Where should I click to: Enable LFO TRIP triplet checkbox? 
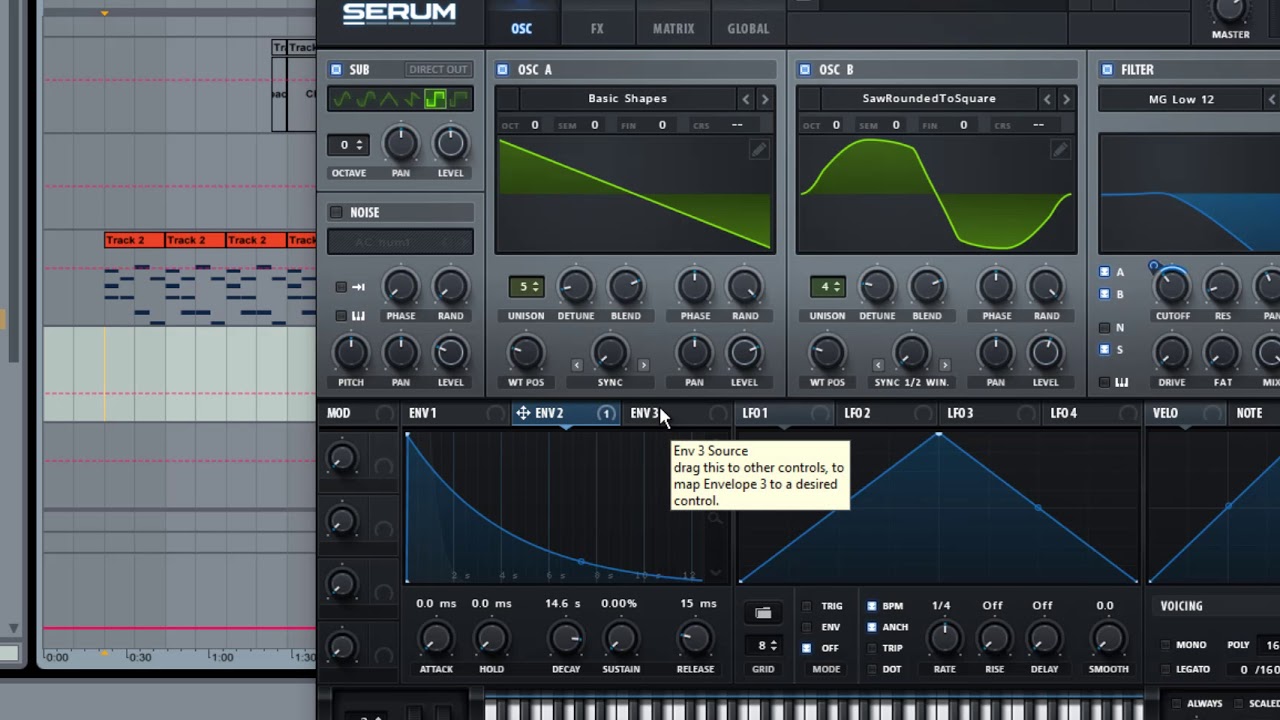pyautogui.click(x=872, y=648)
